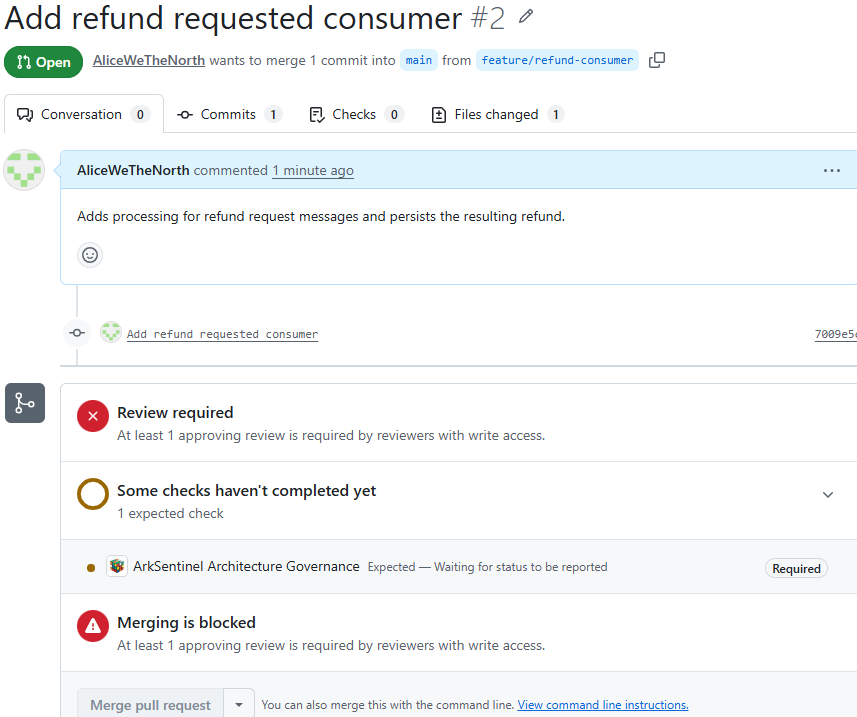The height and width of the screenshot is (717, 857).
Task: Open AliceWeTheNorth profile link in the header
Action: click(149, 60)
